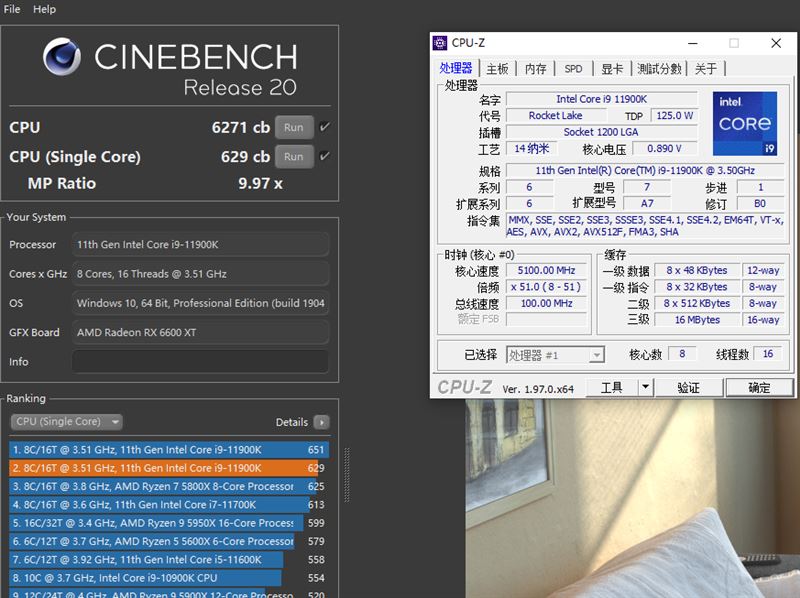Switch to the 測試分數 tab in CPU-Z

coord(659,69)
